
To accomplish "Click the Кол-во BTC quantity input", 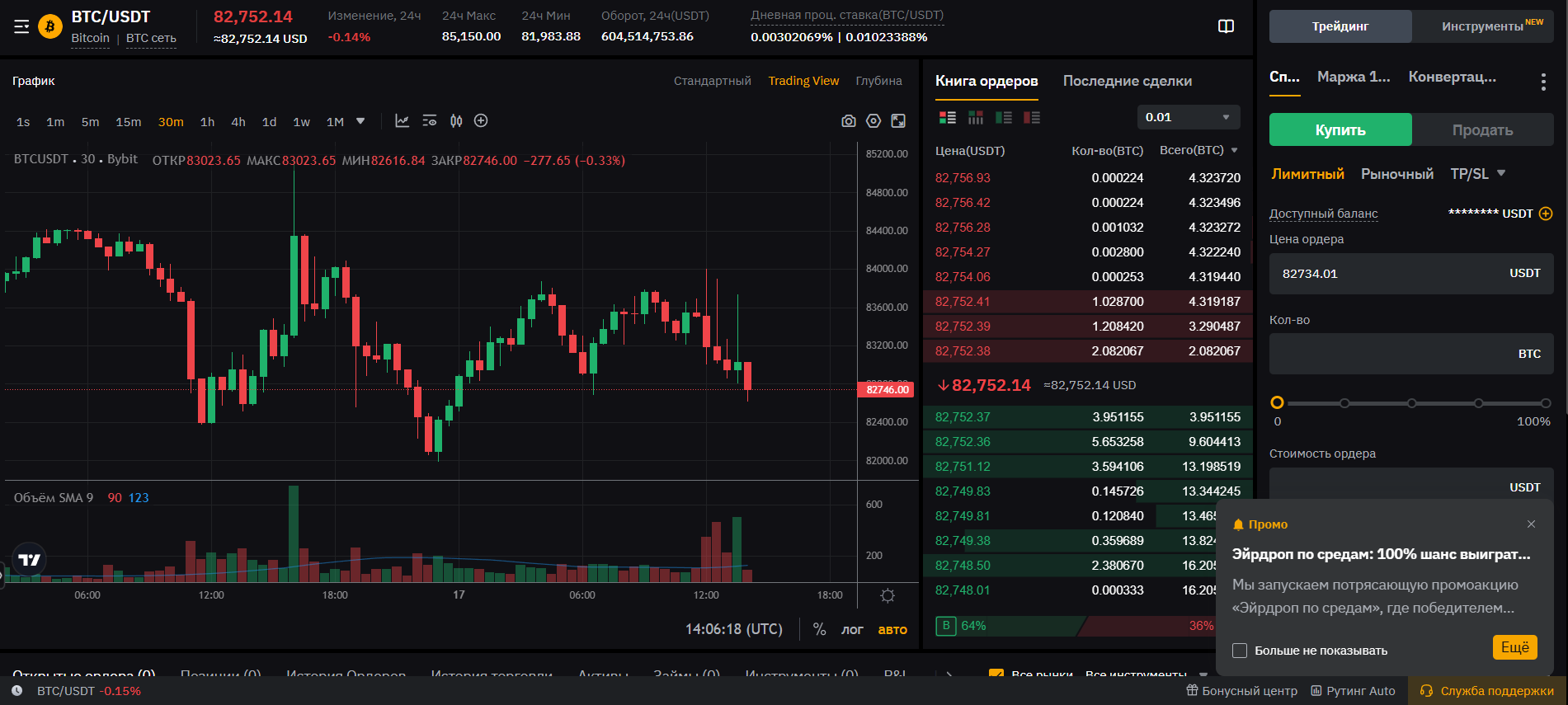I will click(x=1411, y=354).
